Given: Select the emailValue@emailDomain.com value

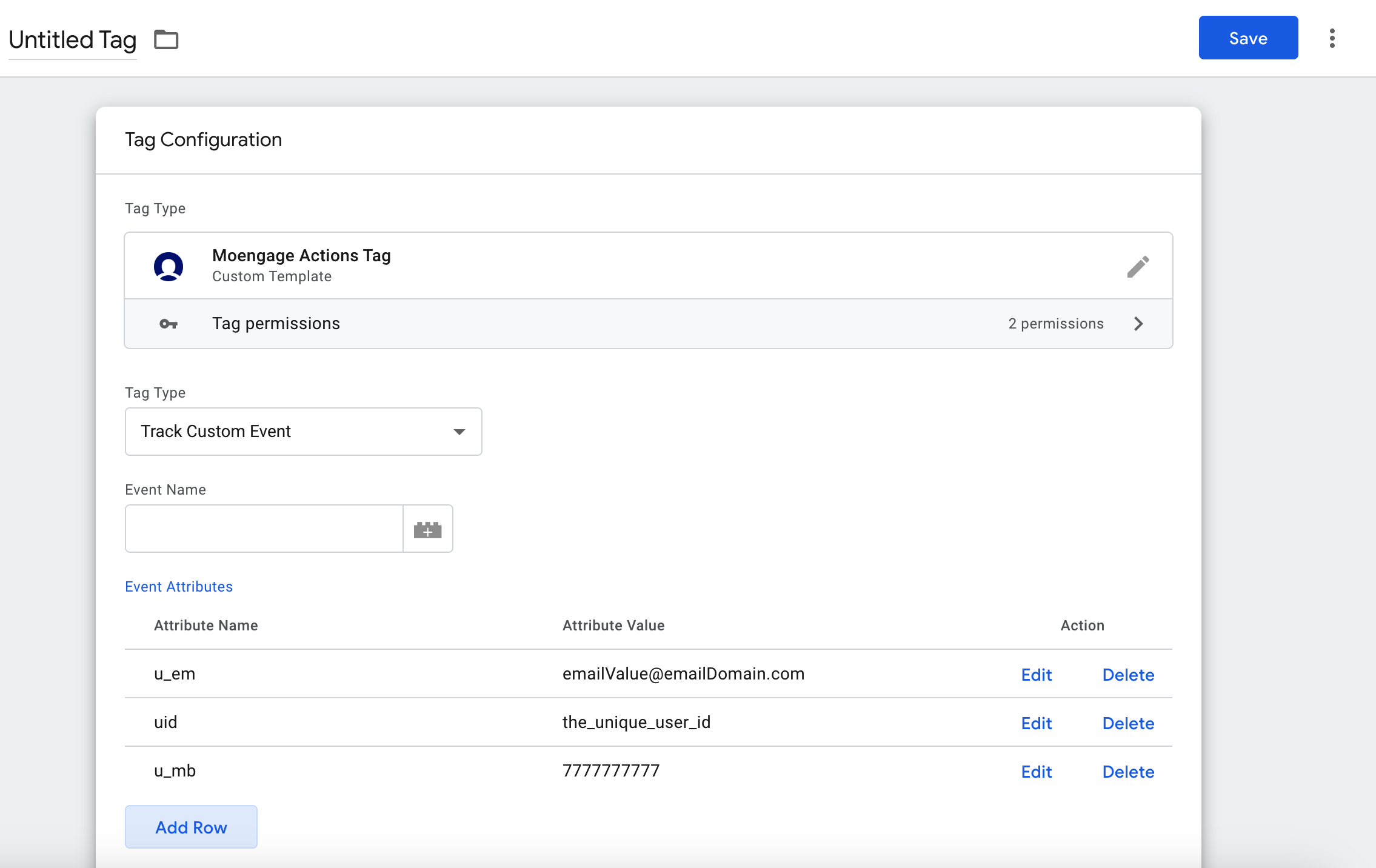Looking at the screenshot, I should coord(683,674).
